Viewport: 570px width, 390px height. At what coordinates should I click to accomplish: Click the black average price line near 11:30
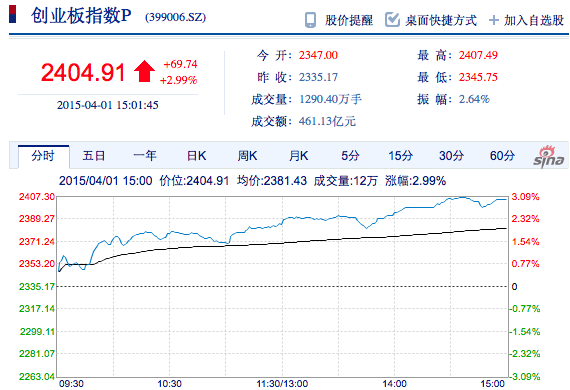pos(282,242)
